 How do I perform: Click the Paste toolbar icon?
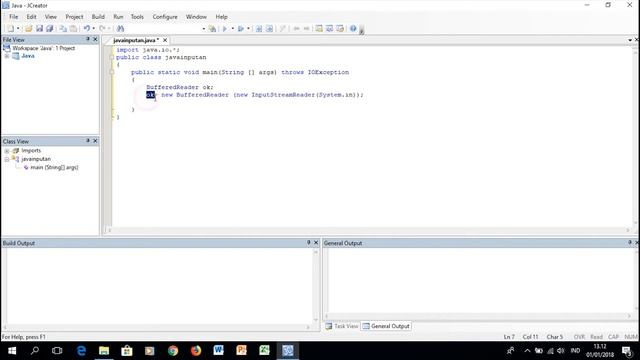click(x=73, y=29)
